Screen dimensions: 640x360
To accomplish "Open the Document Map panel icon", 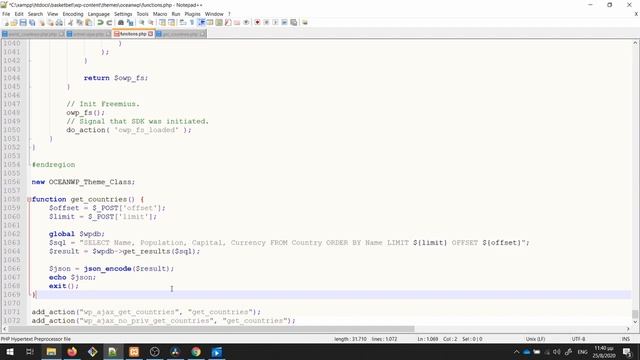I will [219, 22].
